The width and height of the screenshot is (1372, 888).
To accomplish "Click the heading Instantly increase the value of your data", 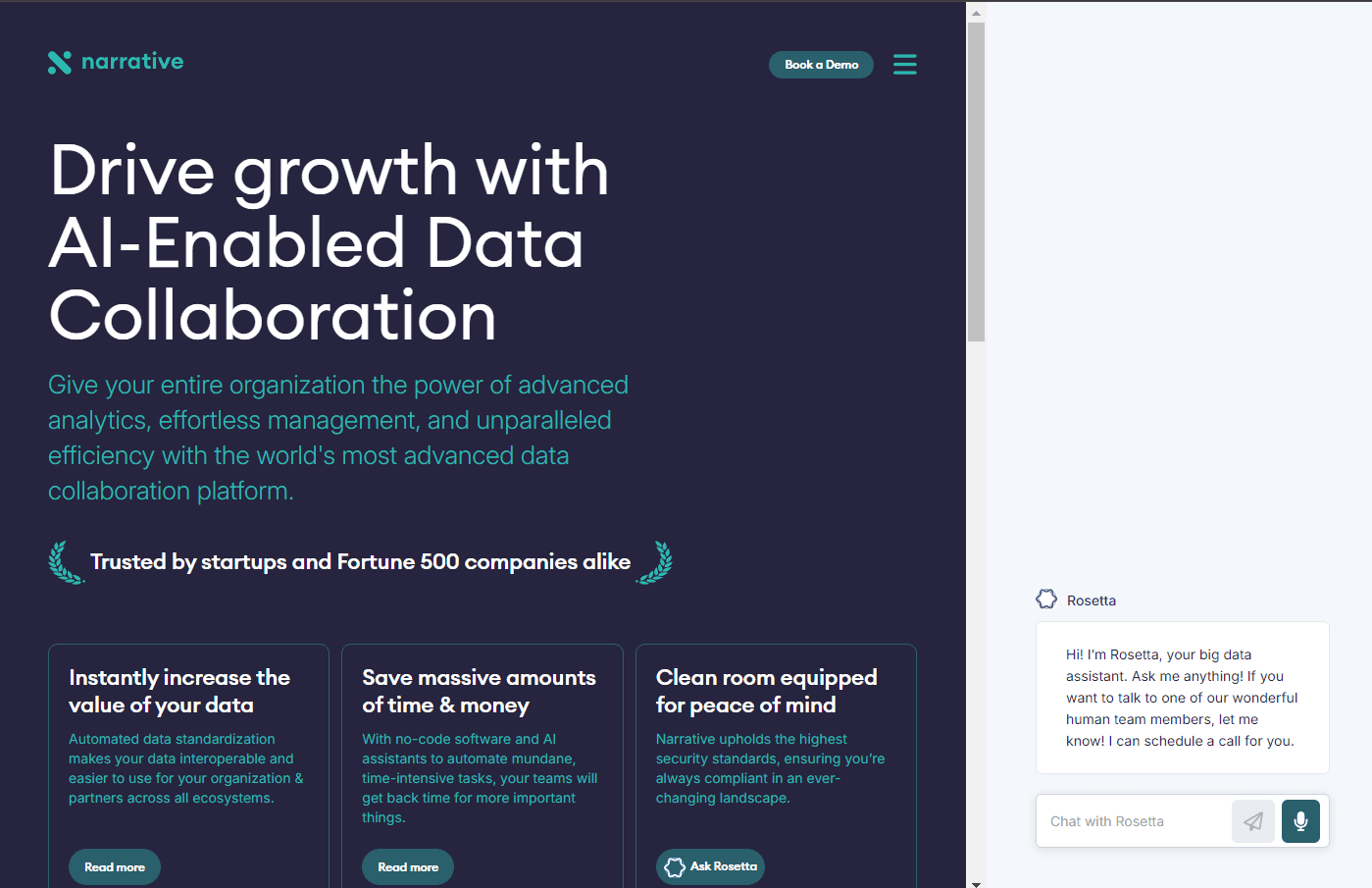I will tap(179, 691).
